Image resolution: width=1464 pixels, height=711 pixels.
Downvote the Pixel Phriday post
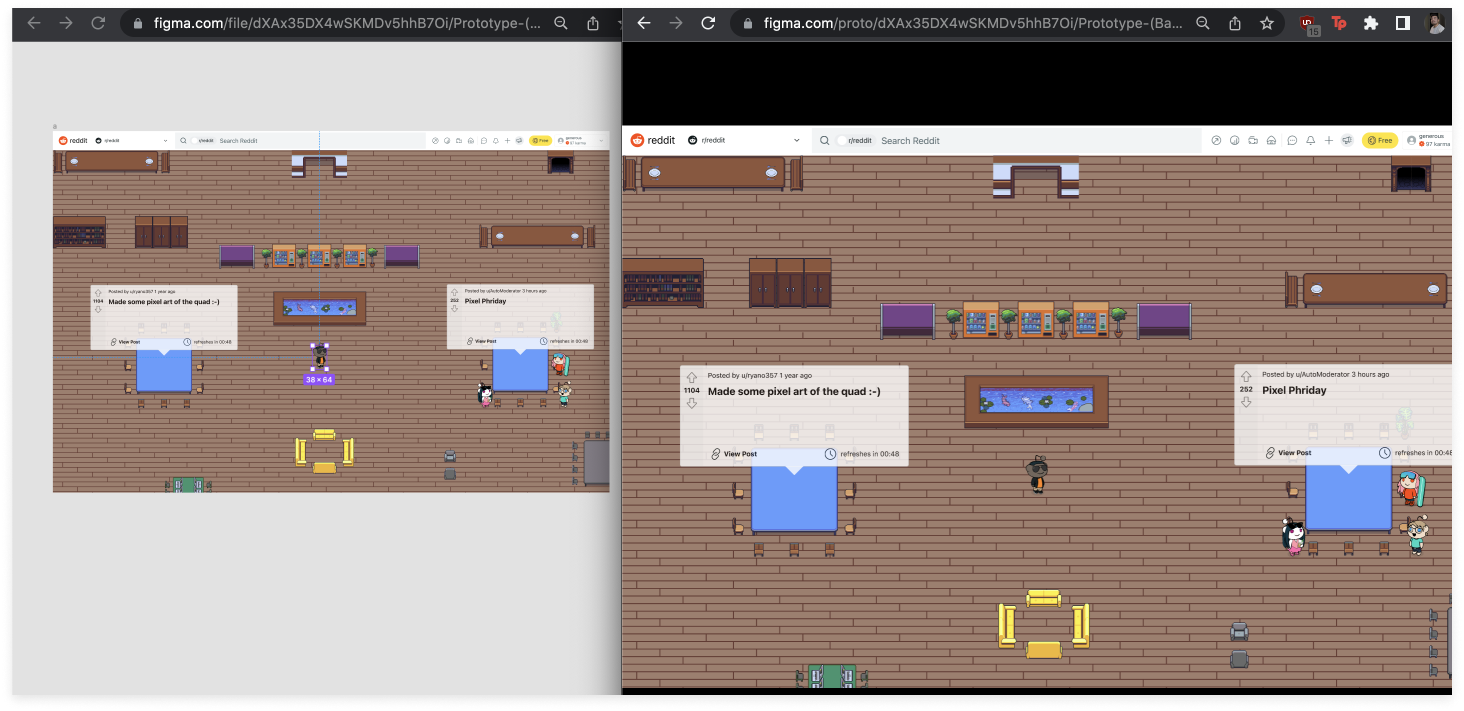point(1246,400)
